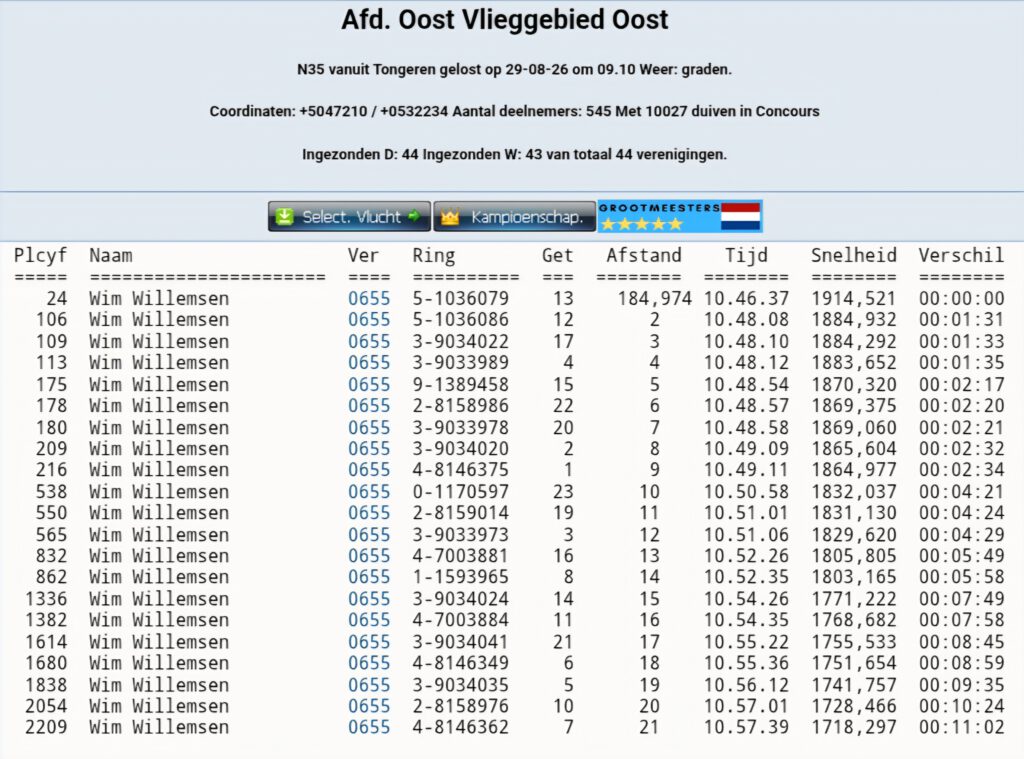
Task: Open club link 0655 for place 175
Action: point(369,384)
